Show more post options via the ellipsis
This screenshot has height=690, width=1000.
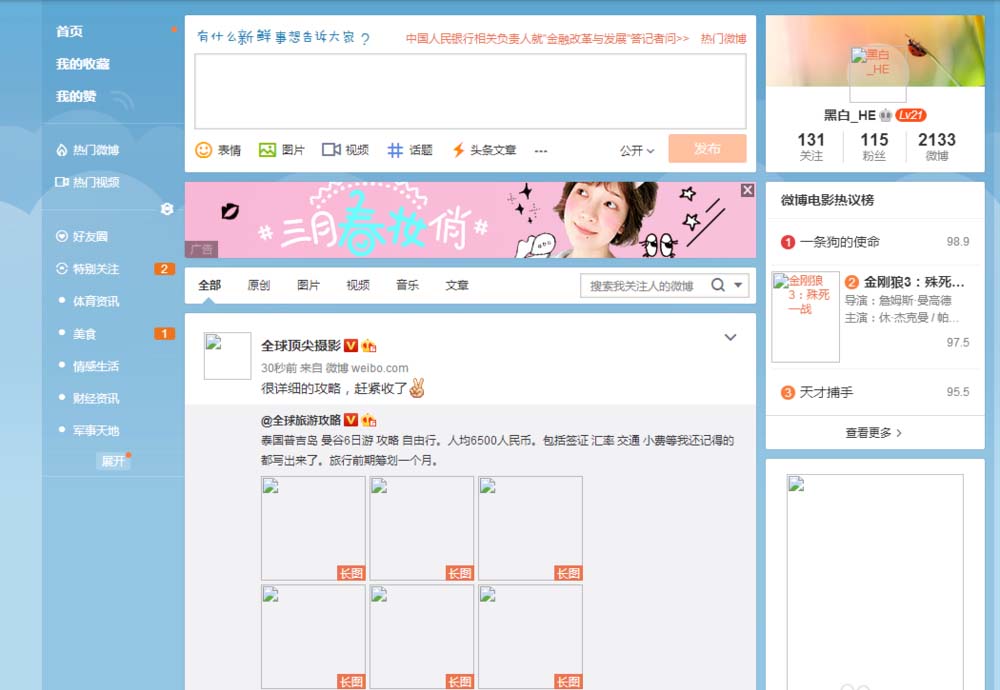click(541, 151)
